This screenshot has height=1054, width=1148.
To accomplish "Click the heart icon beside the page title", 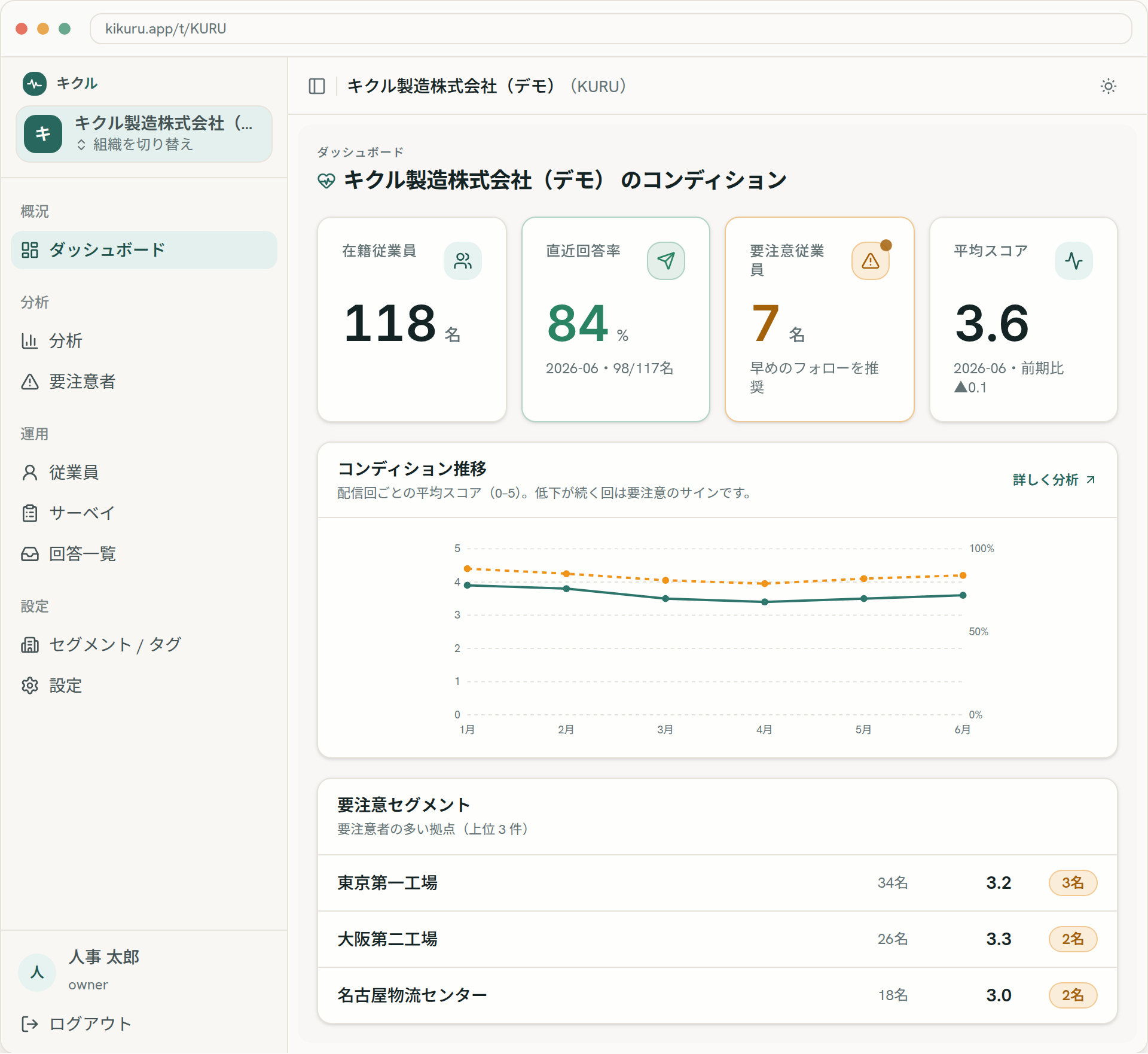I will coord(326,181).
